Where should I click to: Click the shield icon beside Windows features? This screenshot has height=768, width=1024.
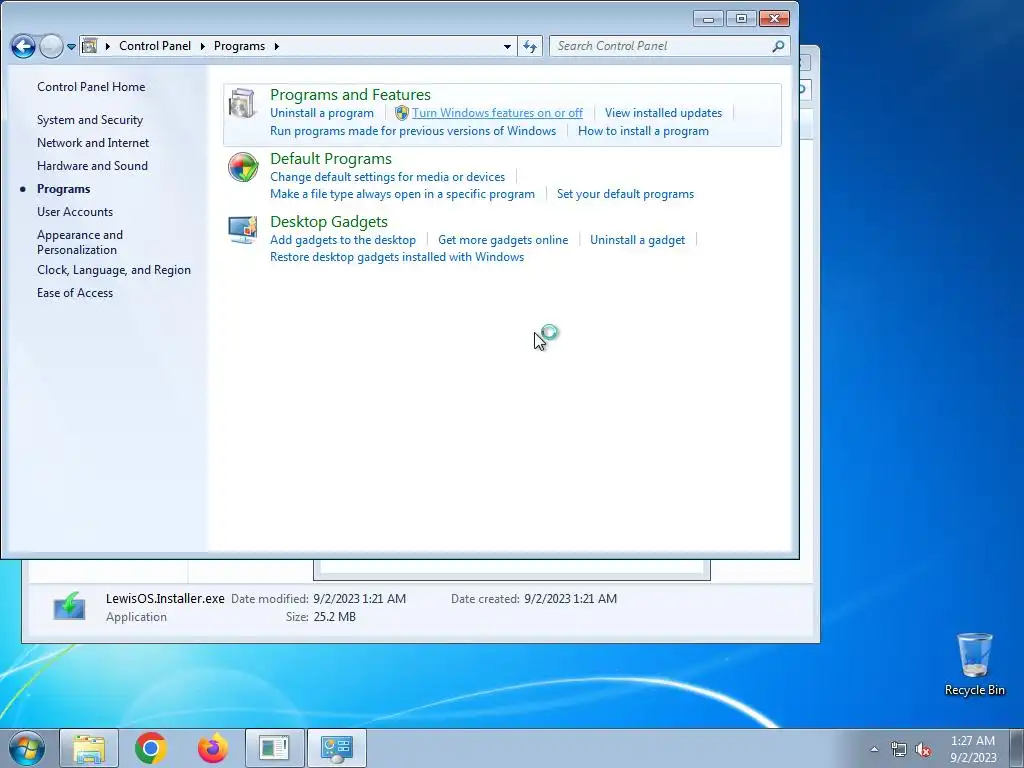pyautogui.click(x=402, y=113)
